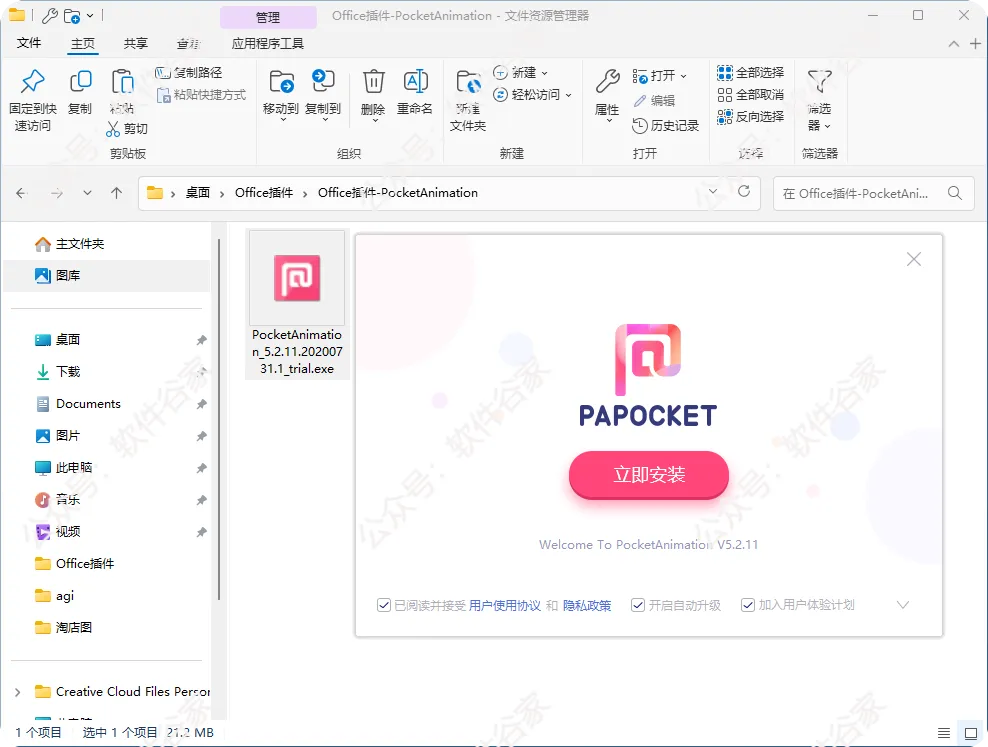Open Documents in the navigation pane
Screen dimensions: 988x747
[107, 404]
